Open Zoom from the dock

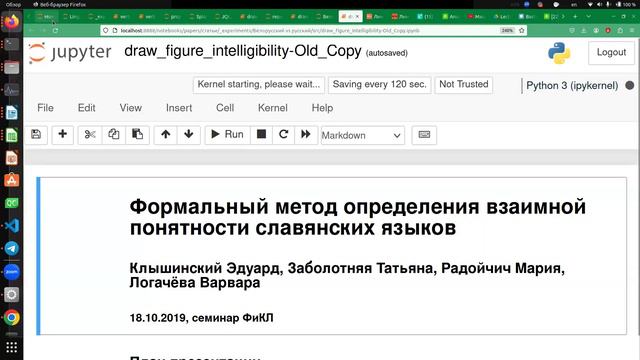tap(11, 272)
